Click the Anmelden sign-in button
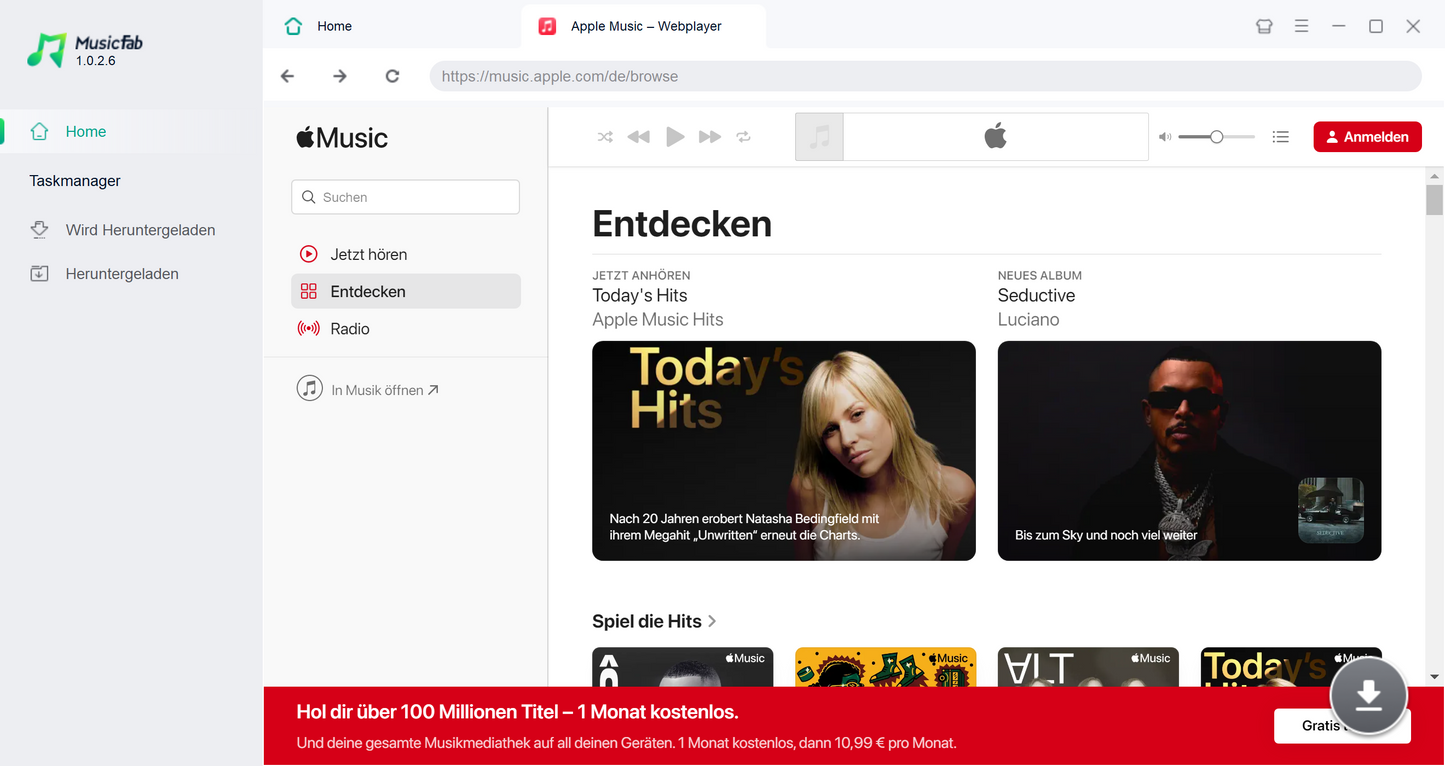The width and height of the screenshot is (1445, 766). pyautogui.click(x=1367, y=137)
